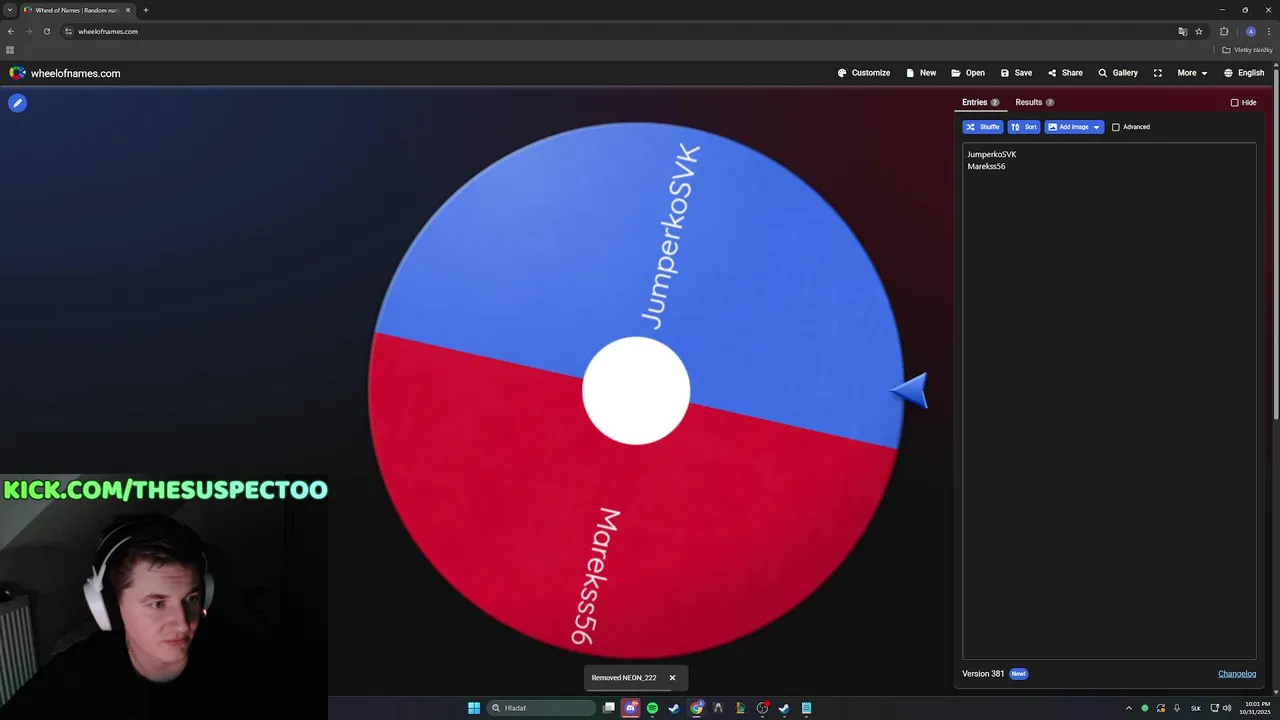Image resolution: width=1280 pixels, height=720 pixels.
Task: Tick the Hide checkbox
Action: (x=1234, y=103)
